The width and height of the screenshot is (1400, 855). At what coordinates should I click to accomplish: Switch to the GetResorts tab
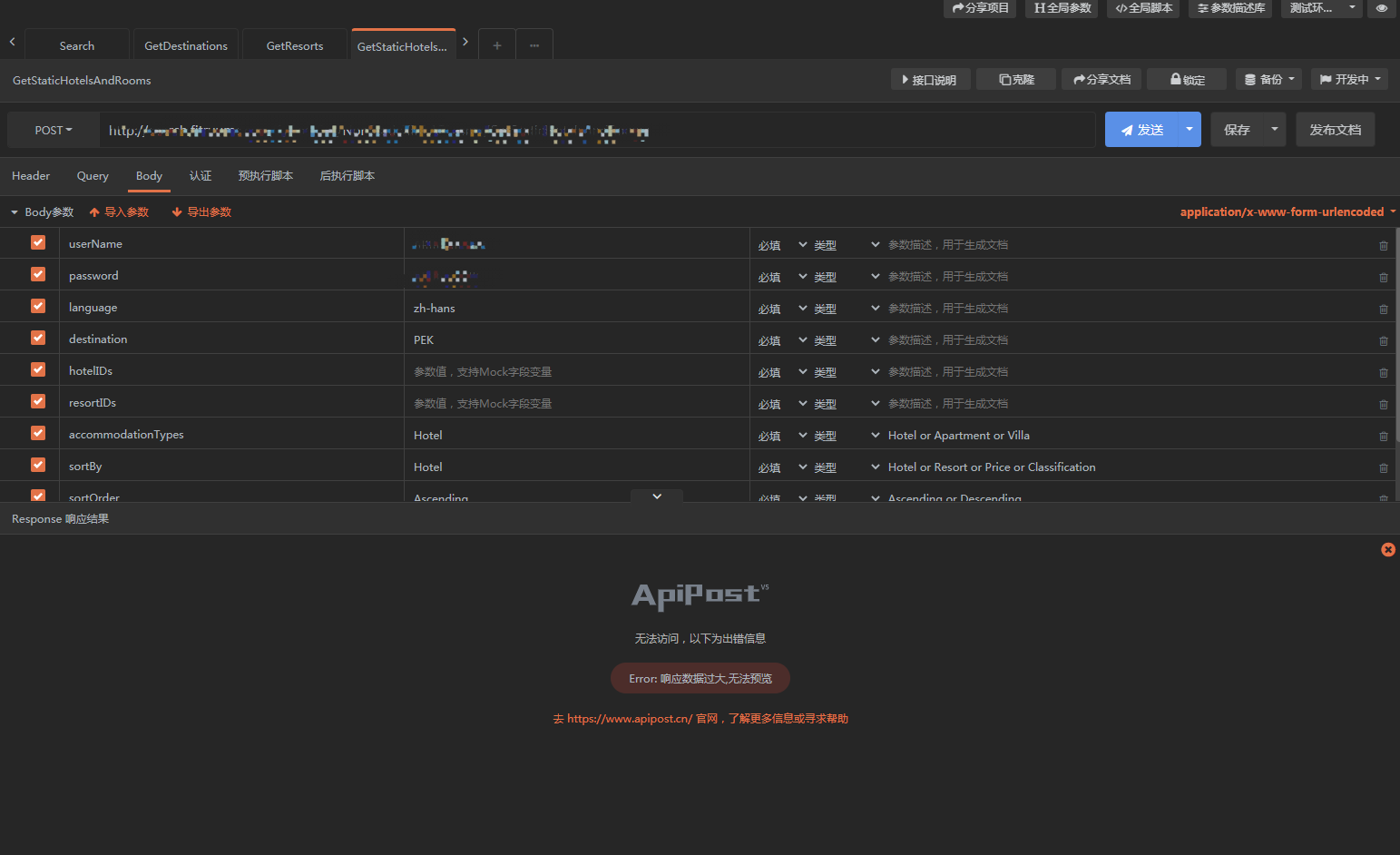[x=295, y=45]
